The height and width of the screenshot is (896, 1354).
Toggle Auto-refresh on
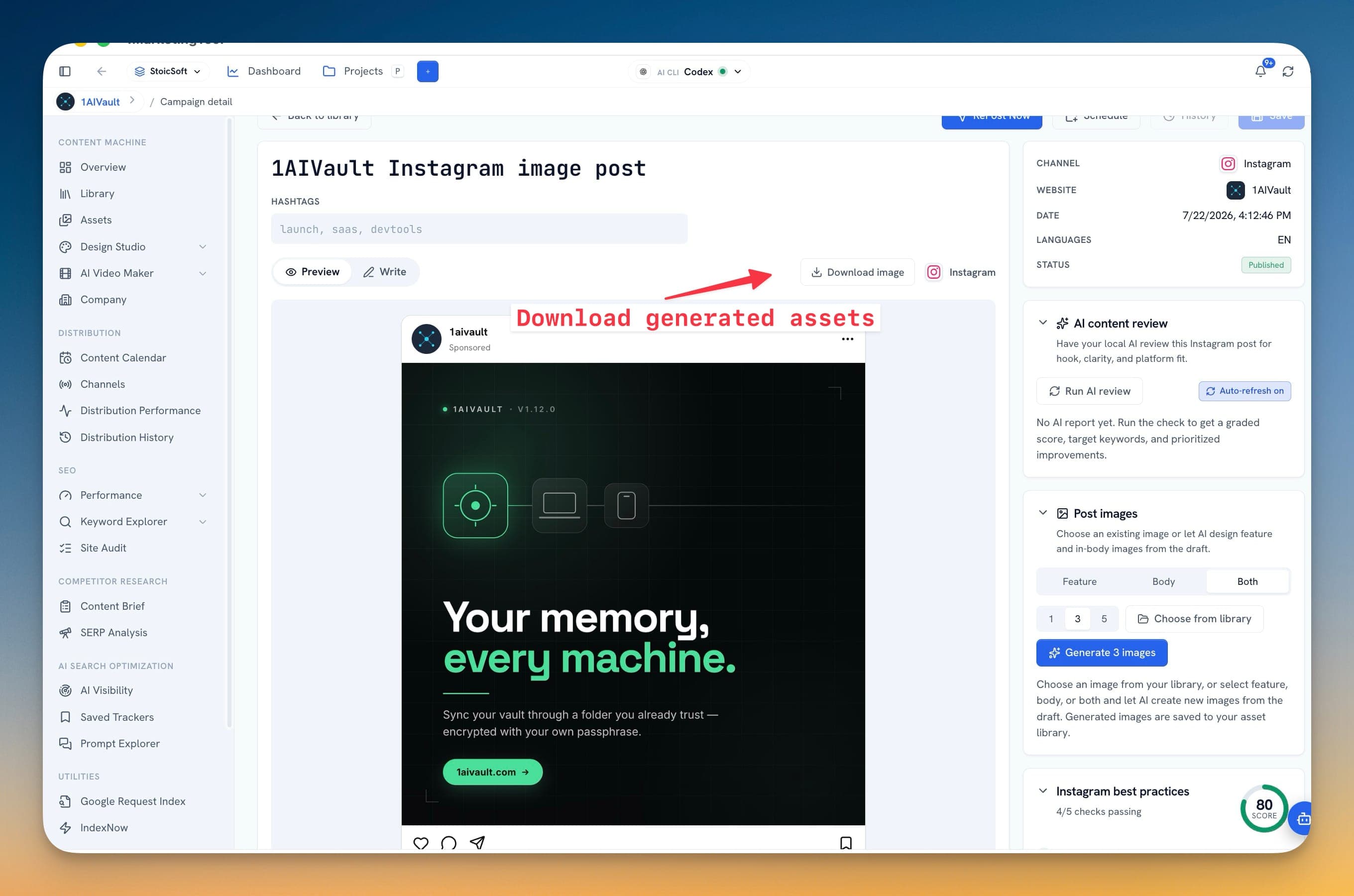click(1244, 391)
